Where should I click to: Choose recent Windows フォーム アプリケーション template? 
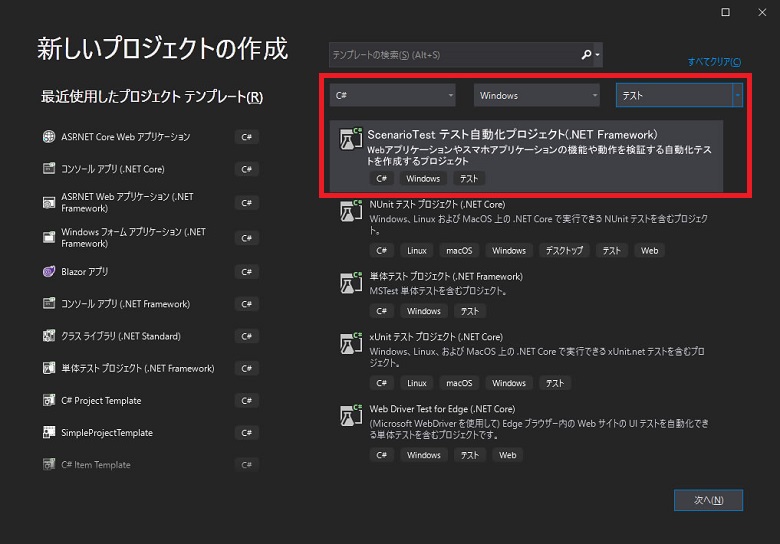[x=150, y=238]
